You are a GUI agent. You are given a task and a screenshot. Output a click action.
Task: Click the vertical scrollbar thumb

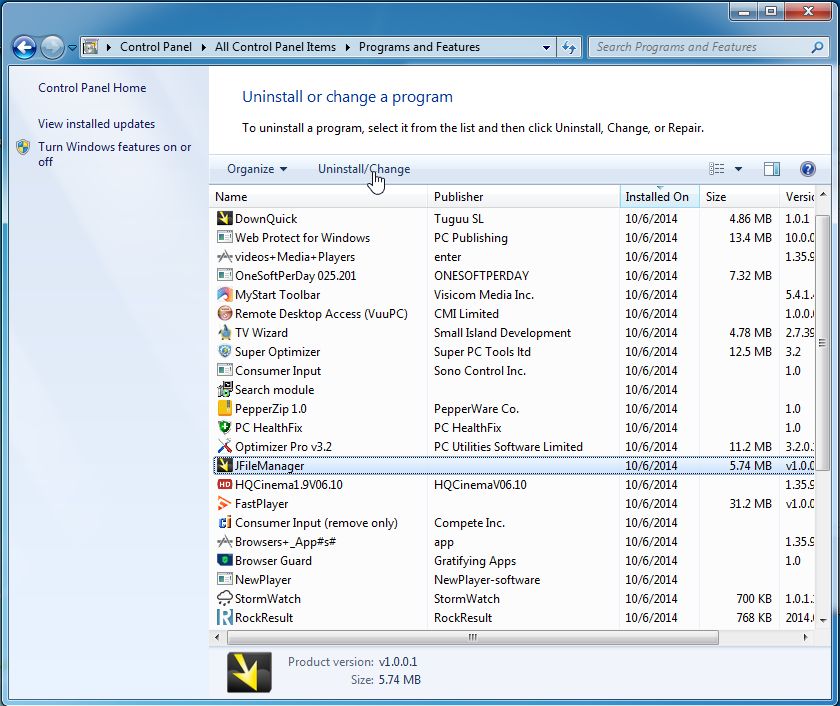(823, 343)
